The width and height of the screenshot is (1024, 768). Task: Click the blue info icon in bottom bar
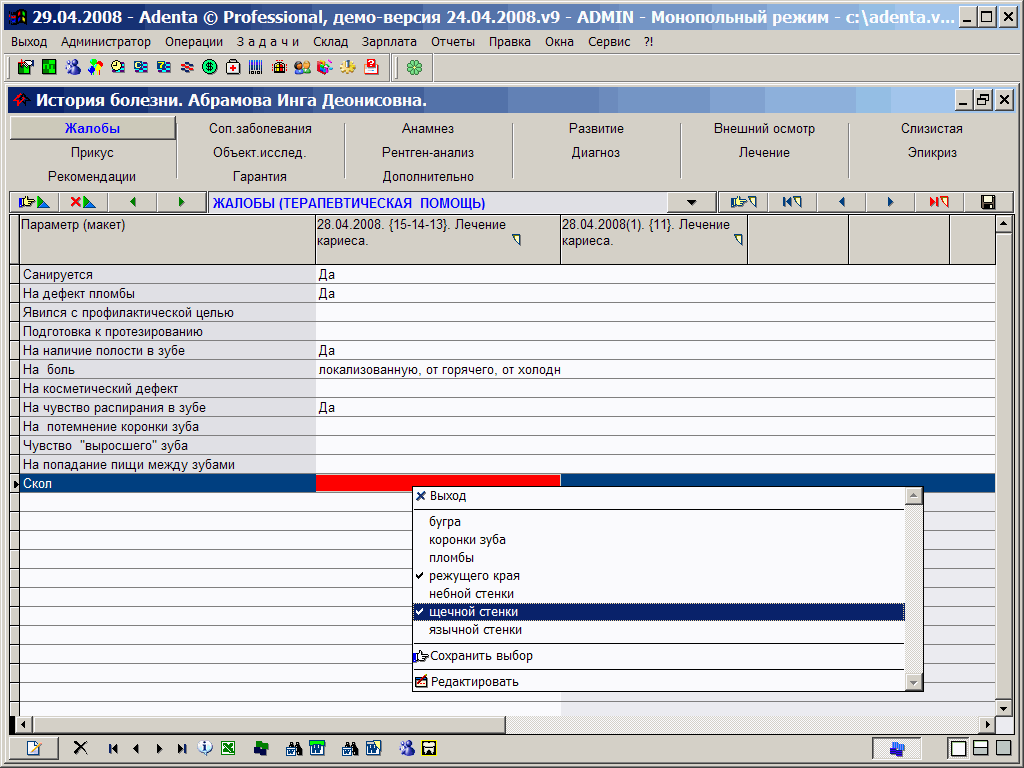coord(205,748)
